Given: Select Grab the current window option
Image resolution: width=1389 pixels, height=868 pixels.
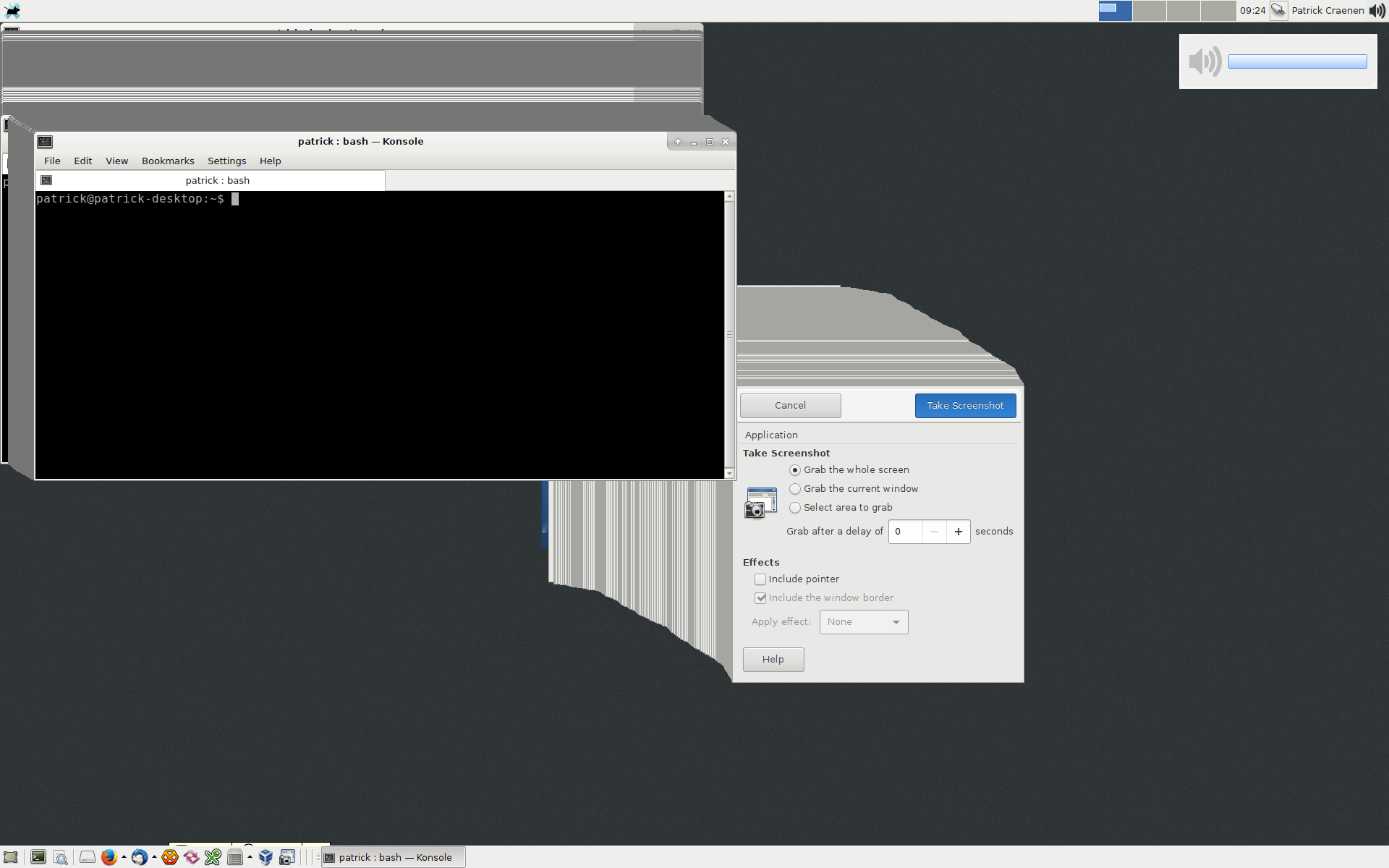Looking at the screenshot, I should tap(854, 489).
